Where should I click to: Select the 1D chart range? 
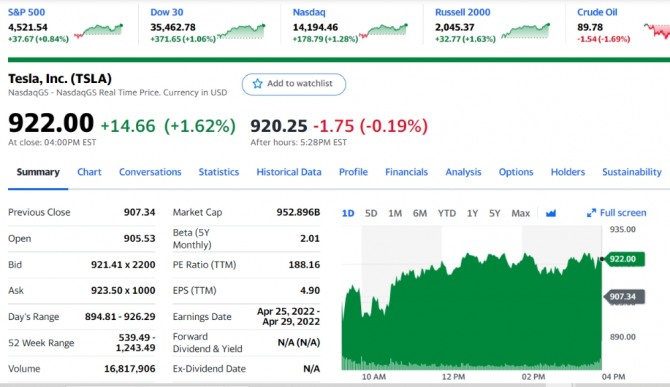[x=348, y=213]
